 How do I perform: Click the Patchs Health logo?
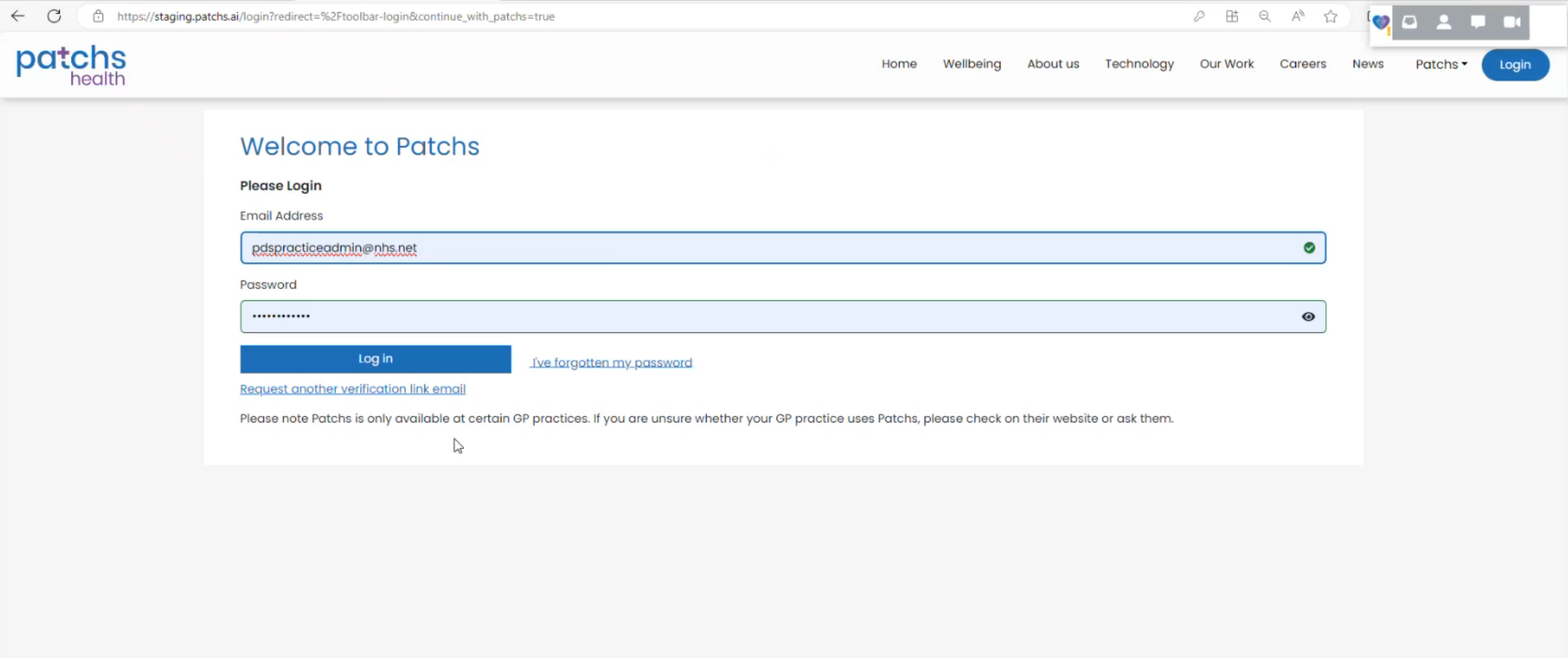pos(71,66)
